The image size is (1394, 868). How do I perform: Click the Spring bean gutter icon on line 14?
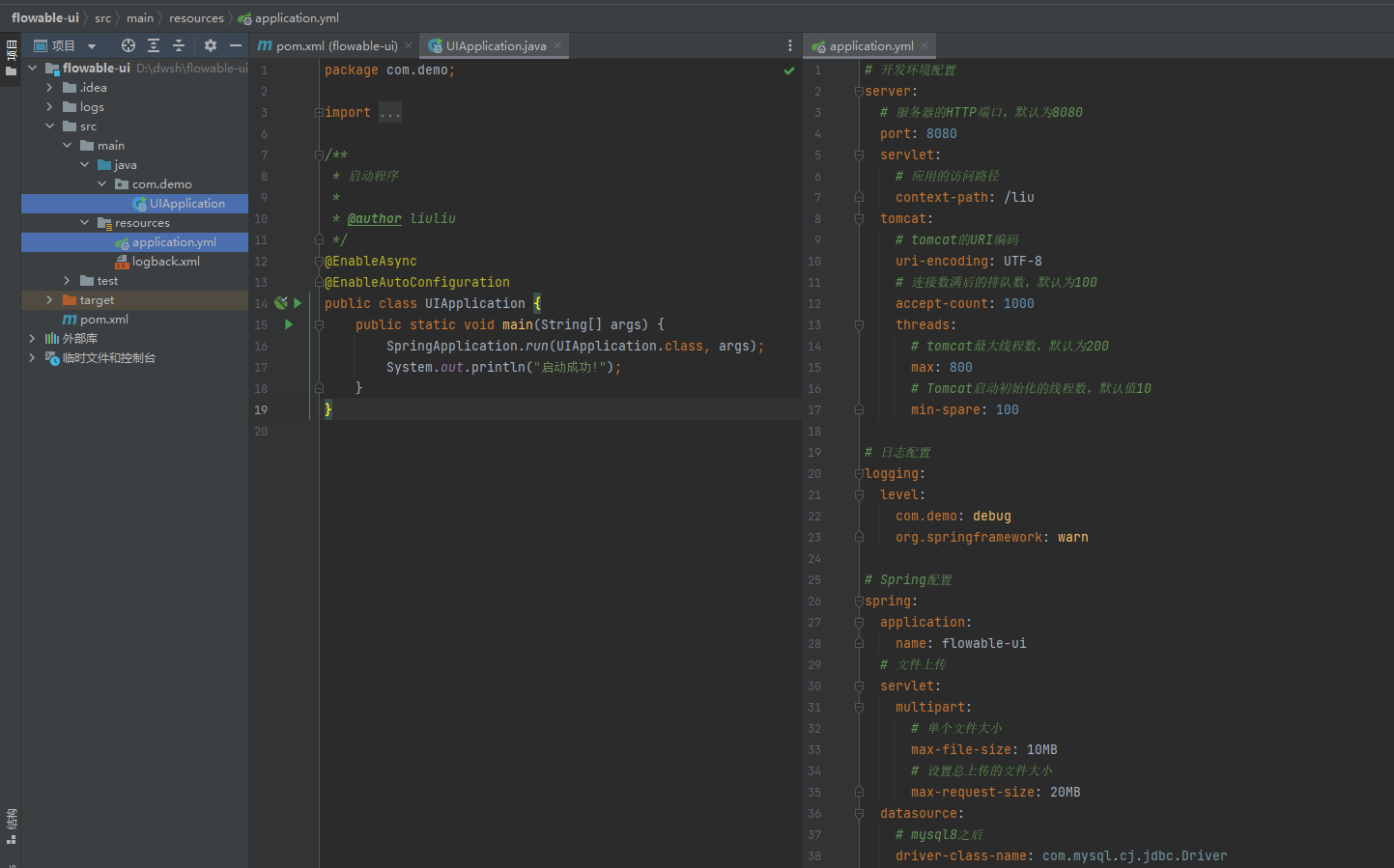(280, 303)
